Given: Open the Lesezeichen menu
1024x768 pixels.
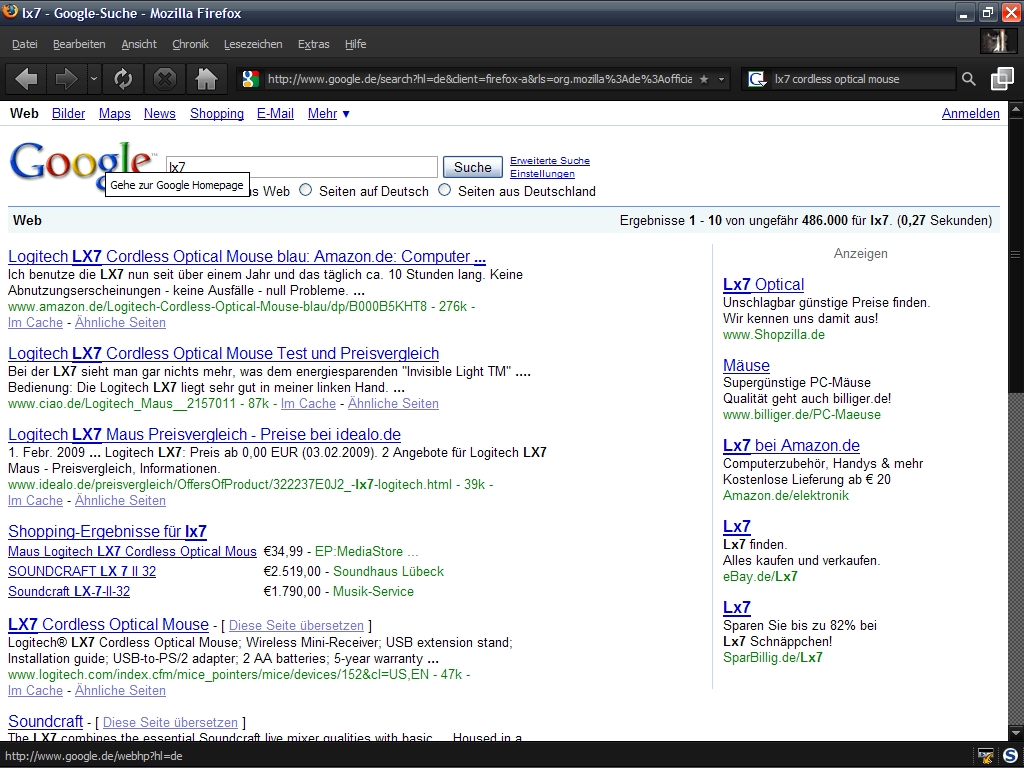Looking at the screenshot, I should coord(253,44).
